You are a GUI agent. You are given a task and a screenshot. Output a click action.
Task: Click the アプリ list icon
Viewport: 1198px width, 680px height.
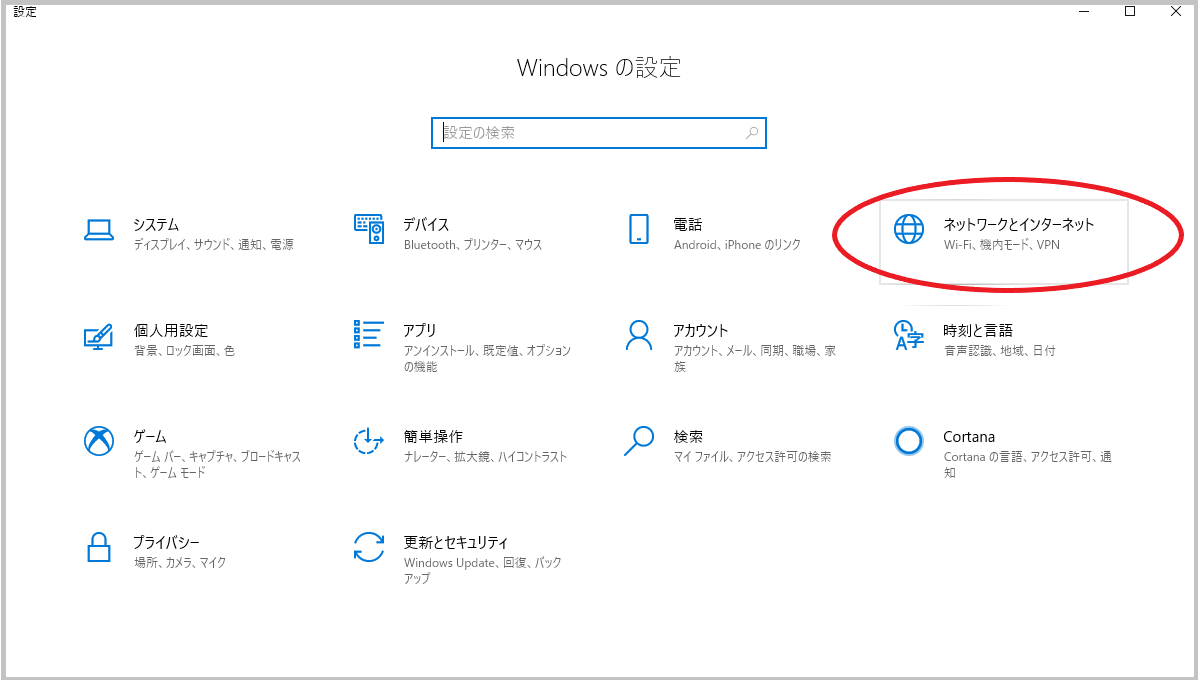click(x=369, y=335)
